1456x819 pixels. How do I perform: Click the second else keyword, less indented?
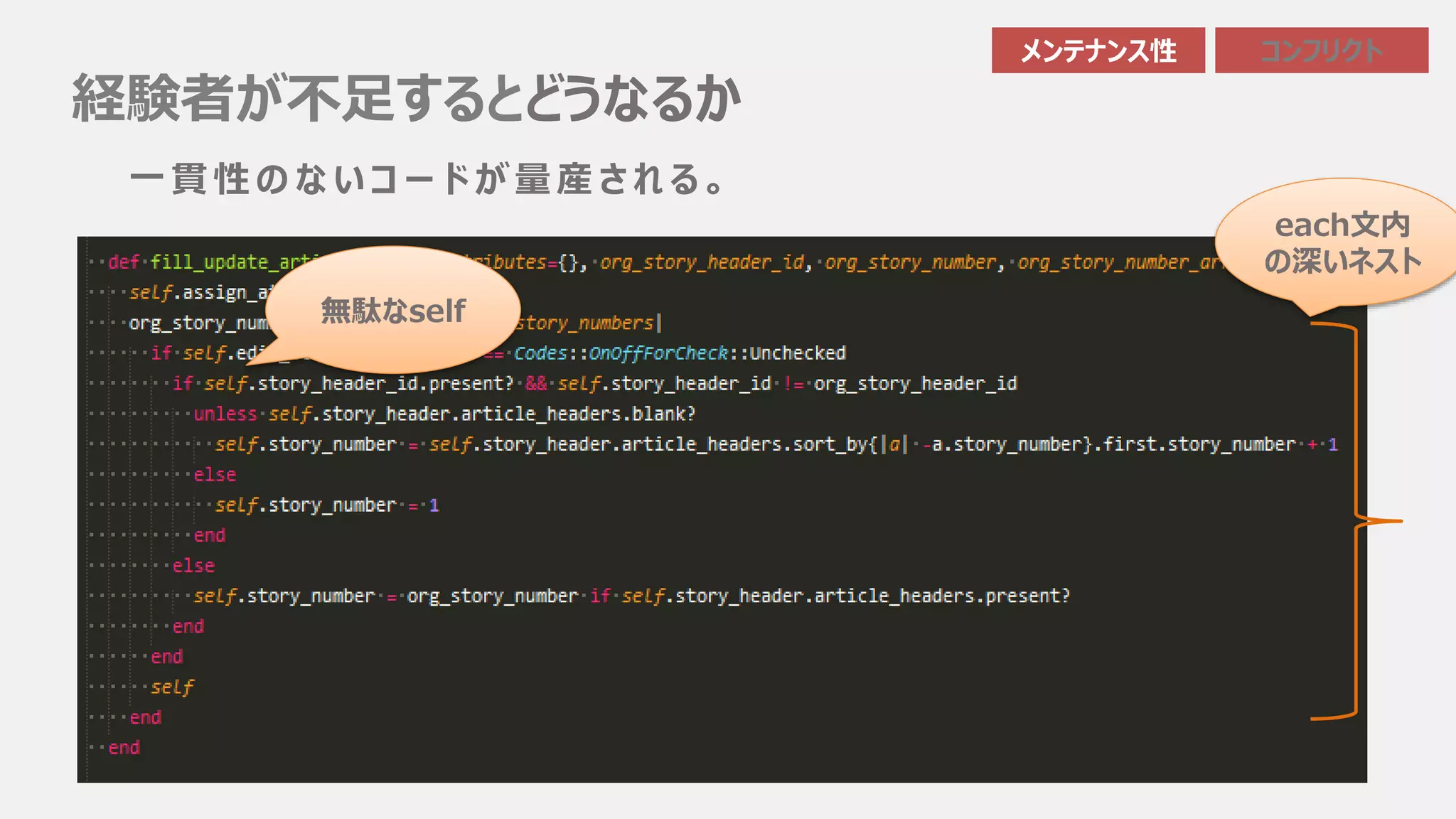(x=193, y=566)
